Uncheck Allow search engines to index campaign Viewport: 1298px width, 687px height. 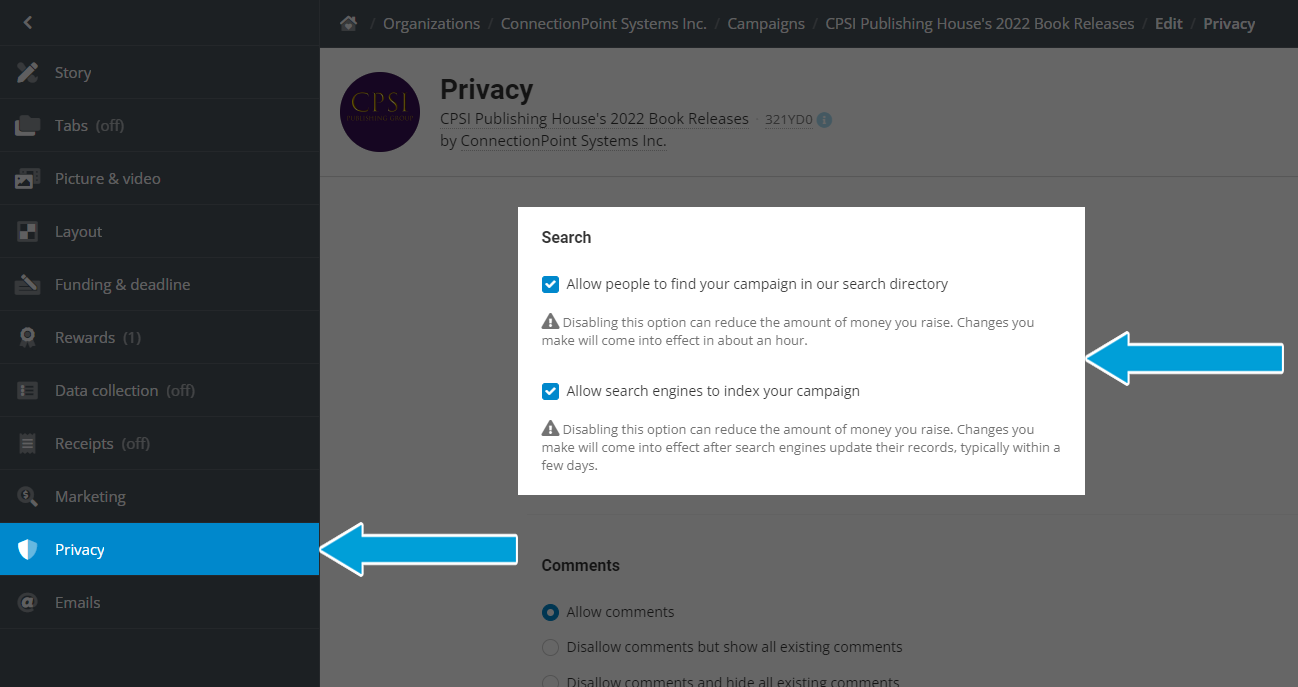[x=550, y=391]
